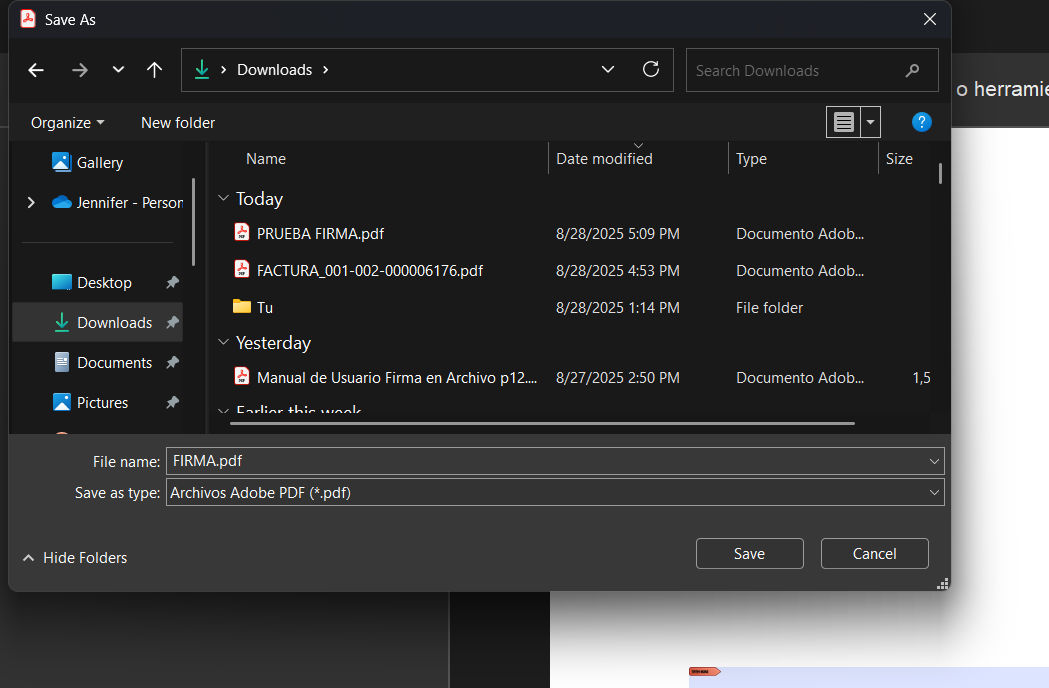
Task: Change view with the details view button
Action: pyautogui.click(x=844, y=122)
